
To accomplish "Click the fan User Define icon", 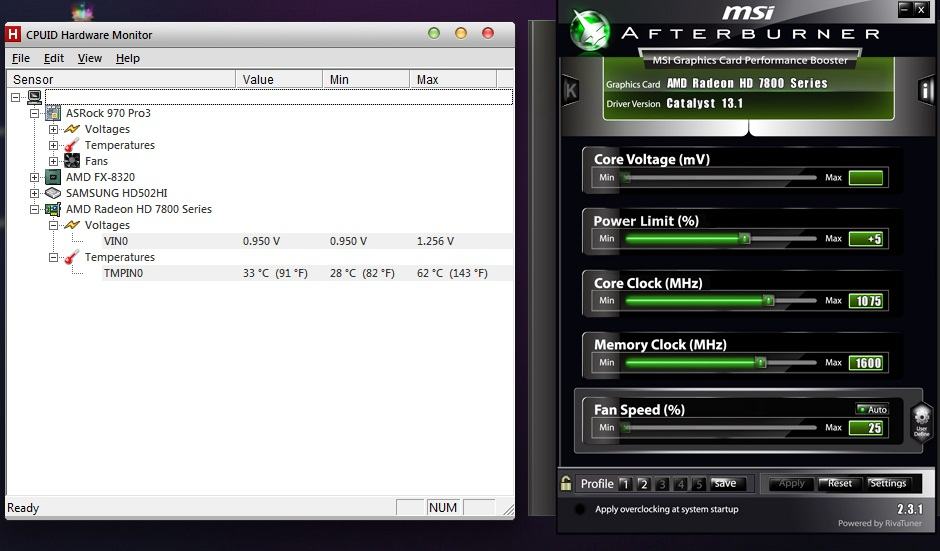I will [921, 421].
